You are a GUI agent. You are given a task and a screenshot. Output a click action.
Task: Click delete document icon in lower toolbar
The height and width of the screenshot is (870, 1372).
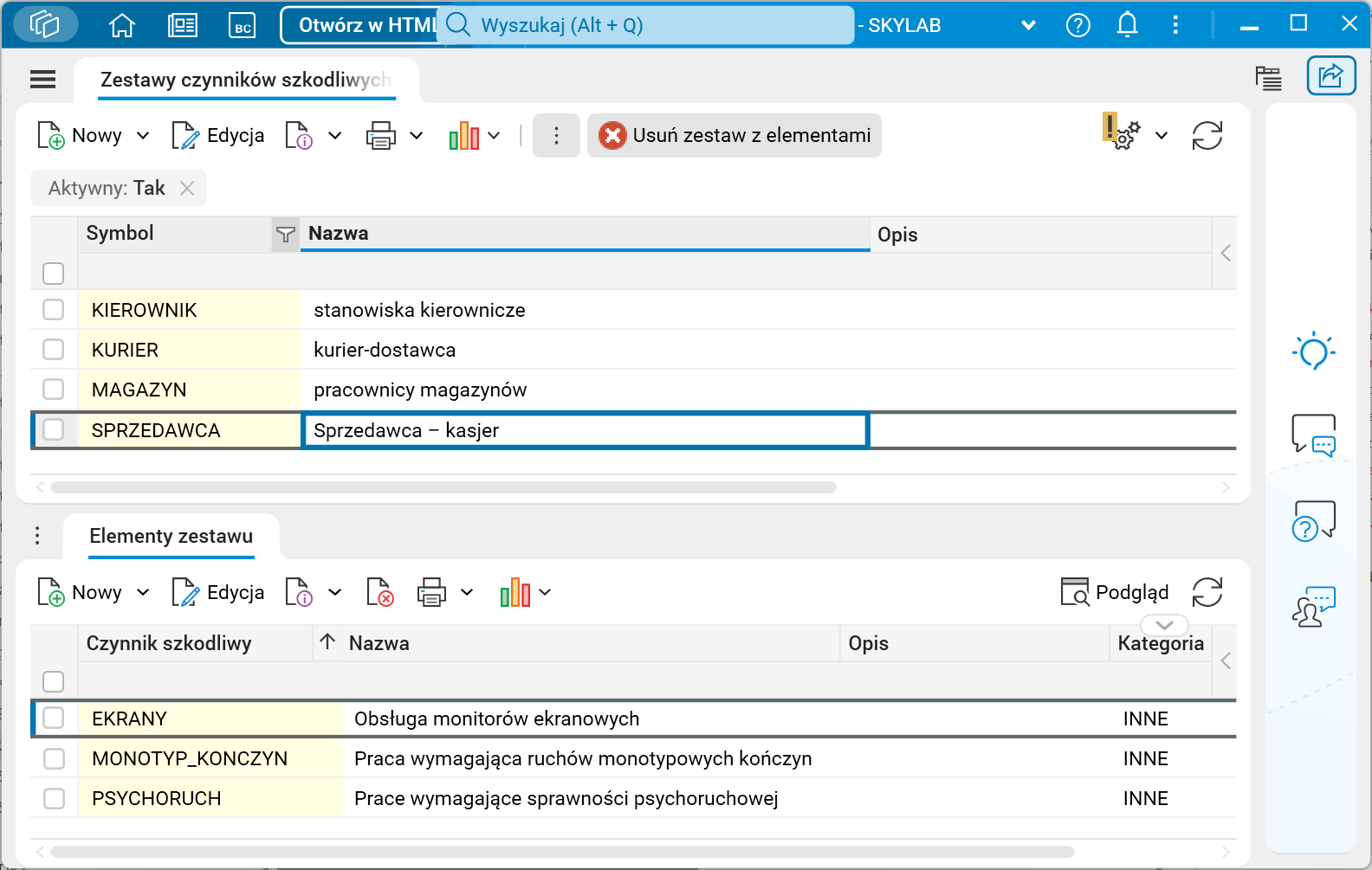coord(380,592)
